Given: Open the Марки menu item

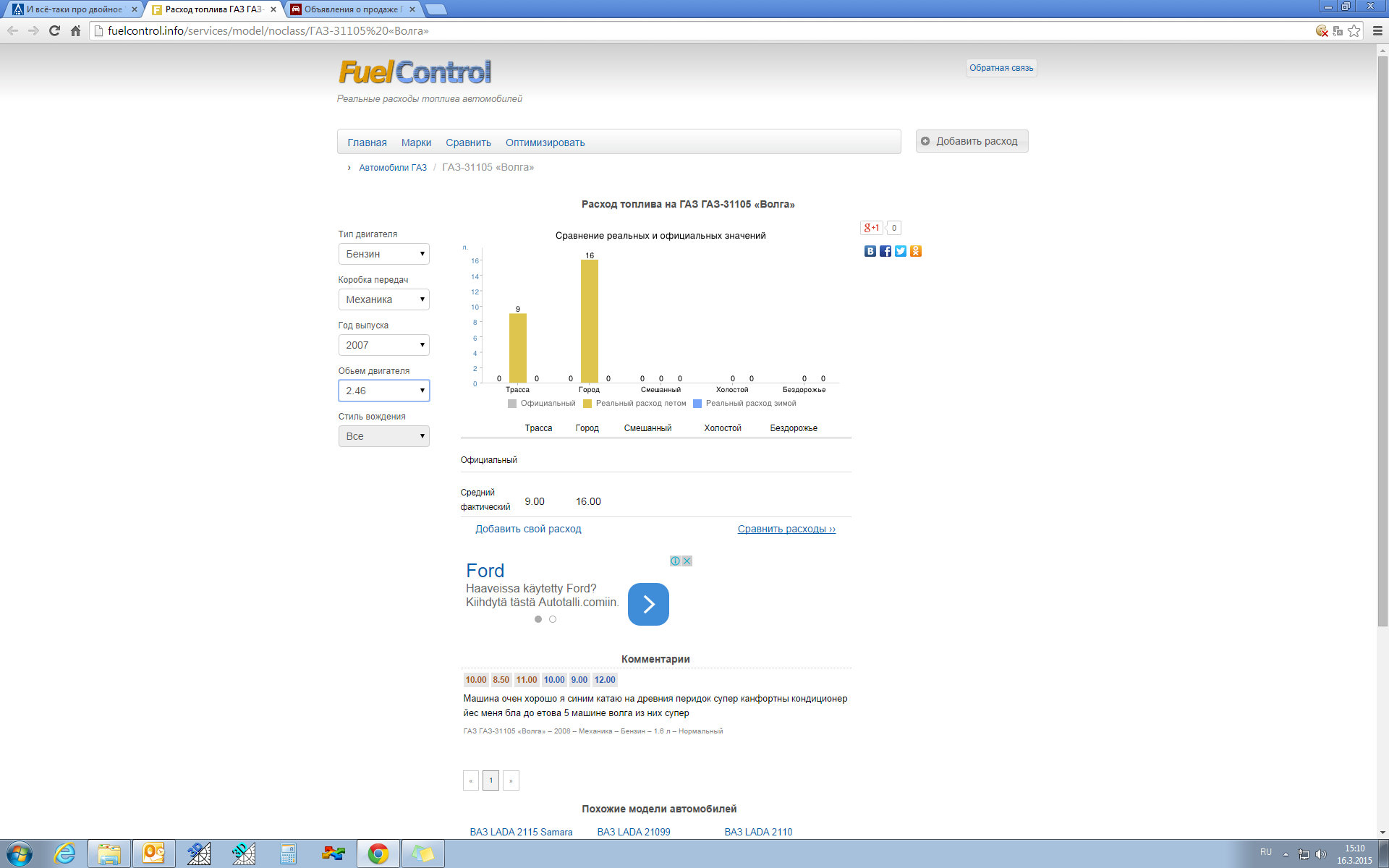Looking at the screenshot, I should coord(416,142).
